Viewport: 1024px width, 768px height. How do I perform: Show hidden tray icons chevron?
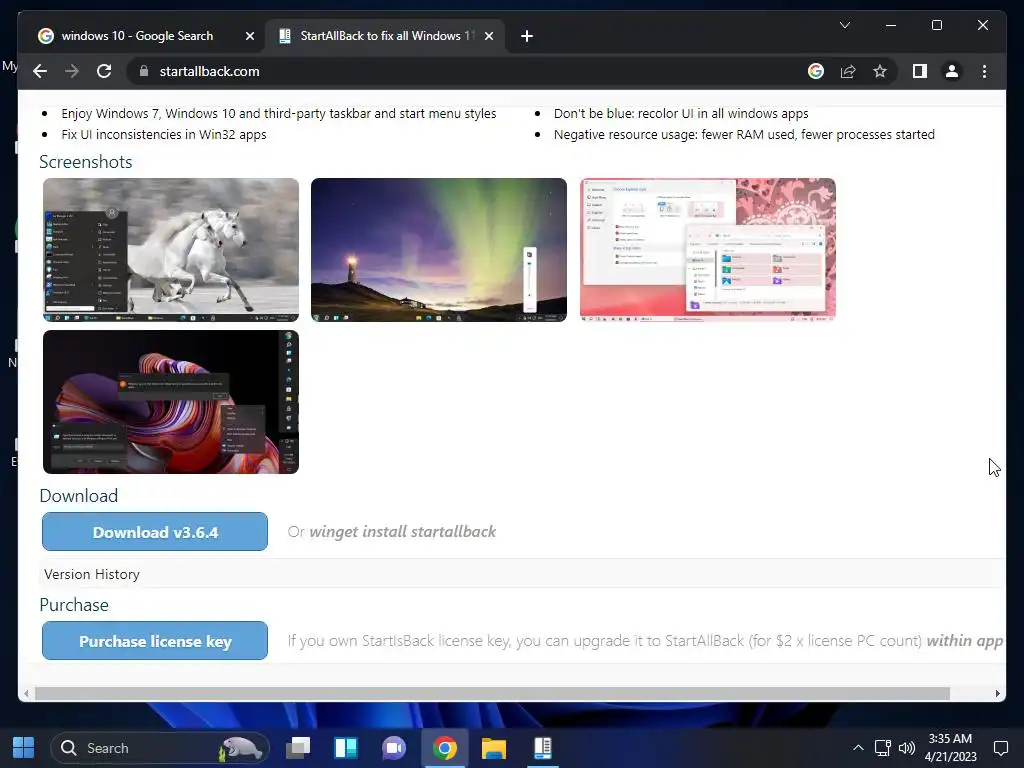coord(858,748)
